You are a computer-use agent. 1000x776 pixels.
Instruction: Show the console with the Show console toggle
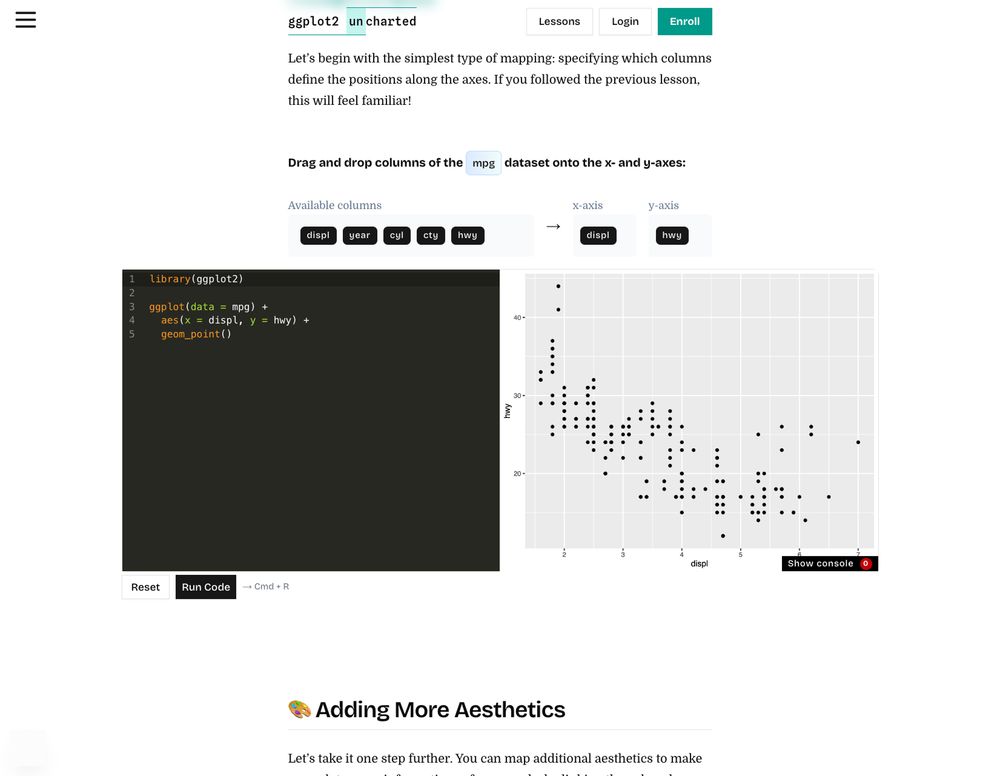(x=820, y=563)
